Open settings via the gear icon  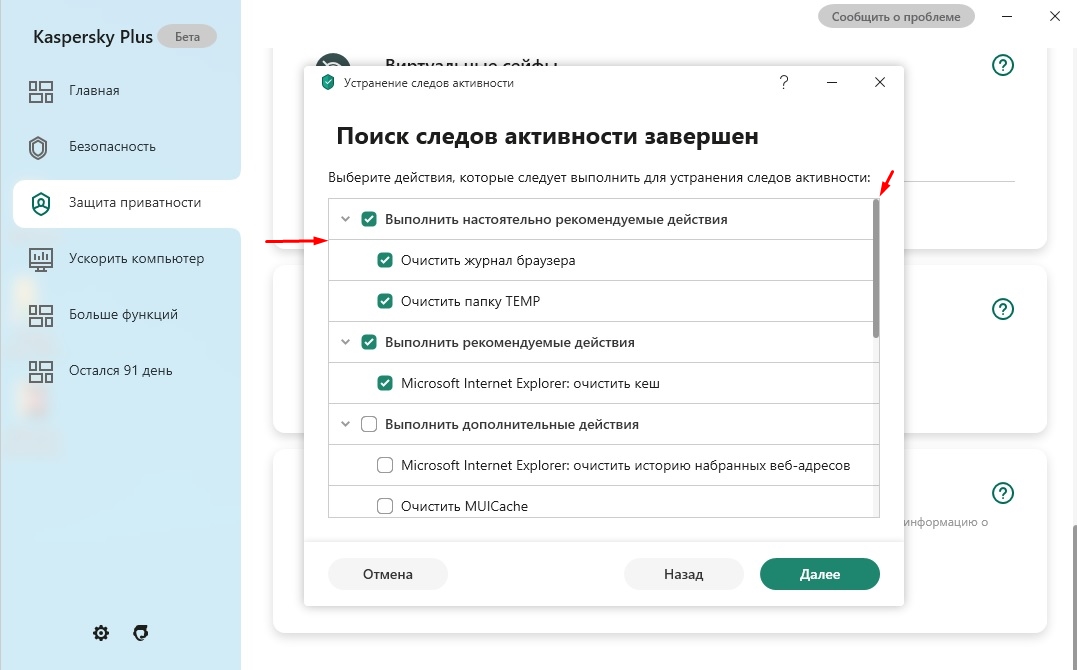[x=101, y=633]
